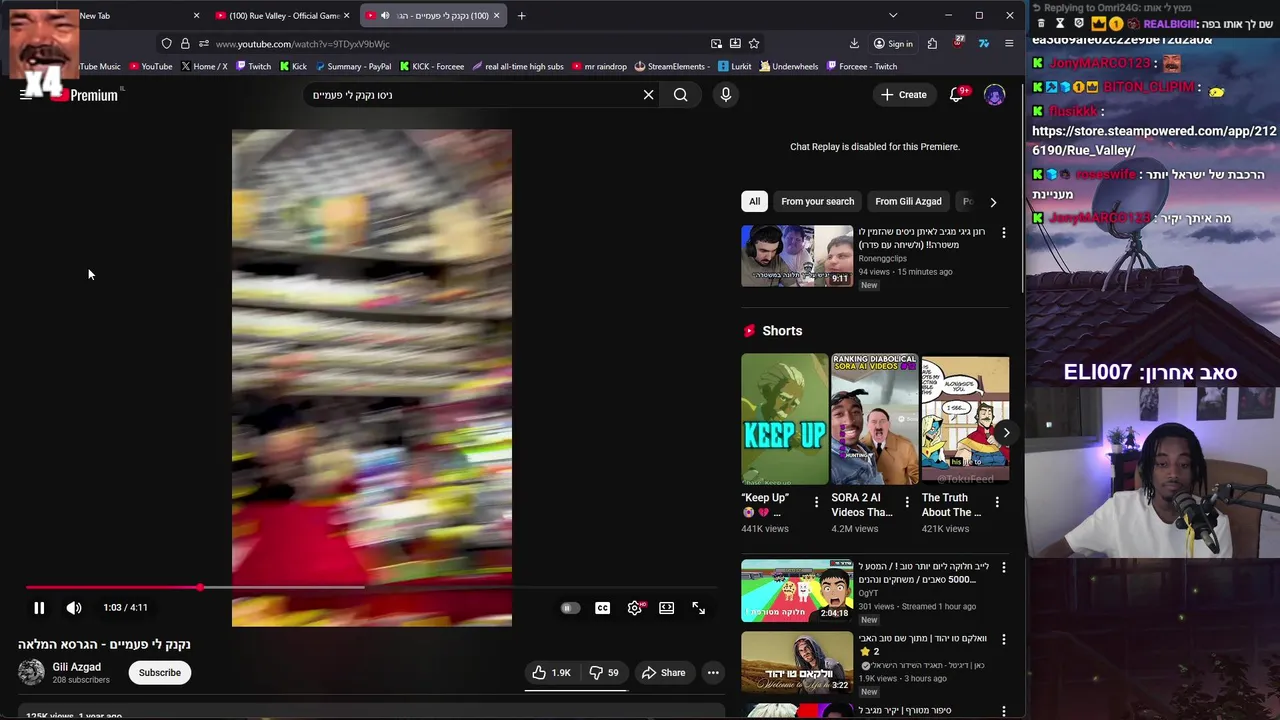Open the Twitch bookmark

click(253, 66)
